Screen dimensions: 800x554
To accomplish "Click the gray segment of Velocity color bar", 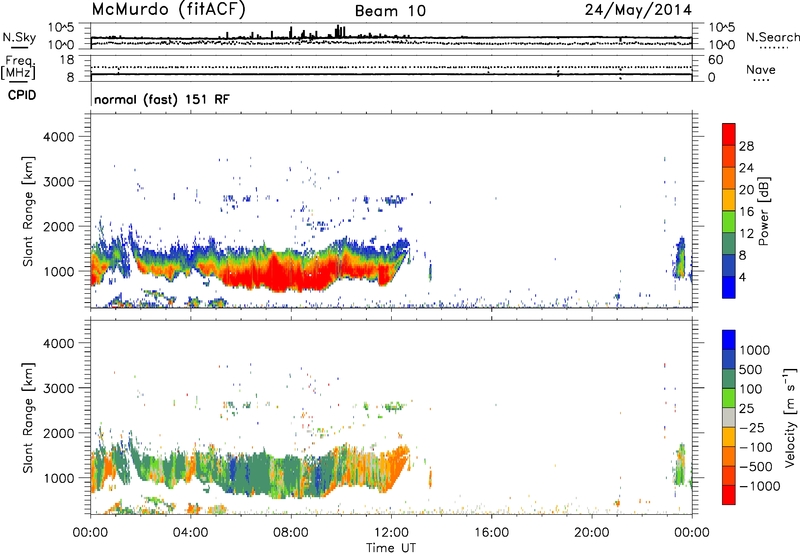I will pyautogui.click(x=729, y=418).
